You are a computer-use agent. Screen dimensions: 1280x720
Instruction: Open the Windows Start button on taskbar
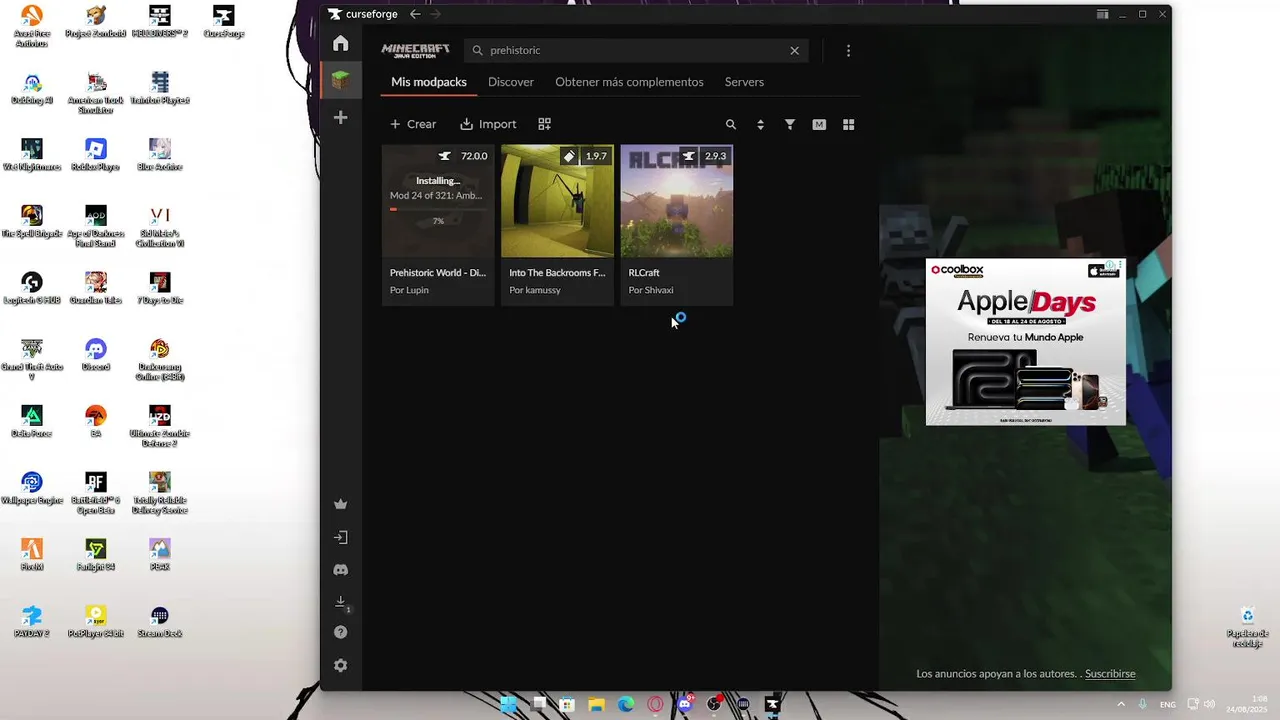pos(509,704)
